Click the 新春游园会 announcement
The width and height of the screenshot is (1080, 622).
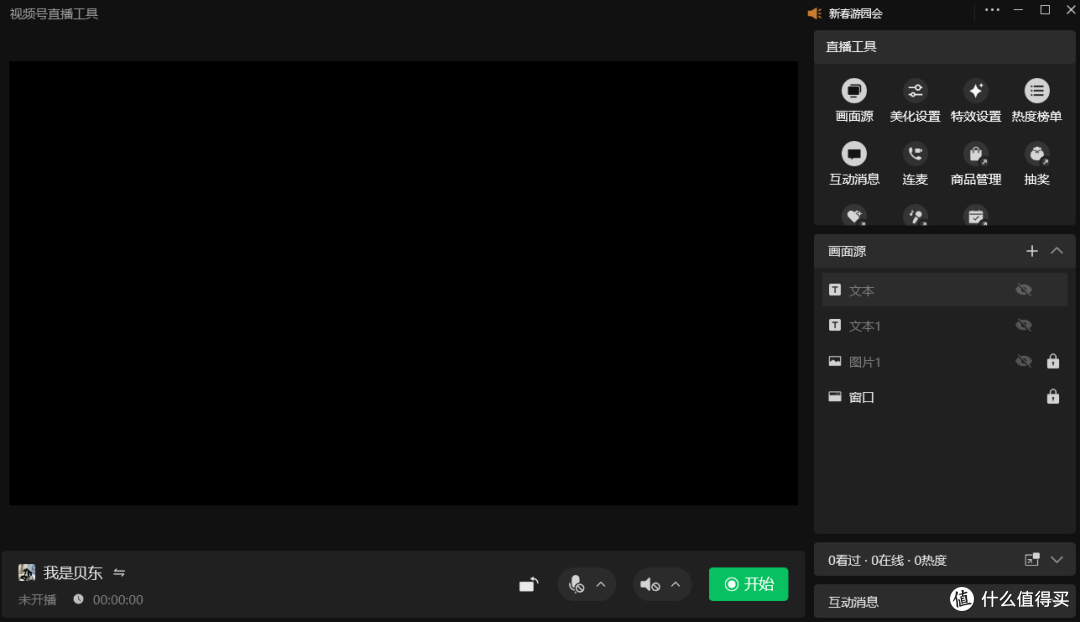tap(855, 14)
